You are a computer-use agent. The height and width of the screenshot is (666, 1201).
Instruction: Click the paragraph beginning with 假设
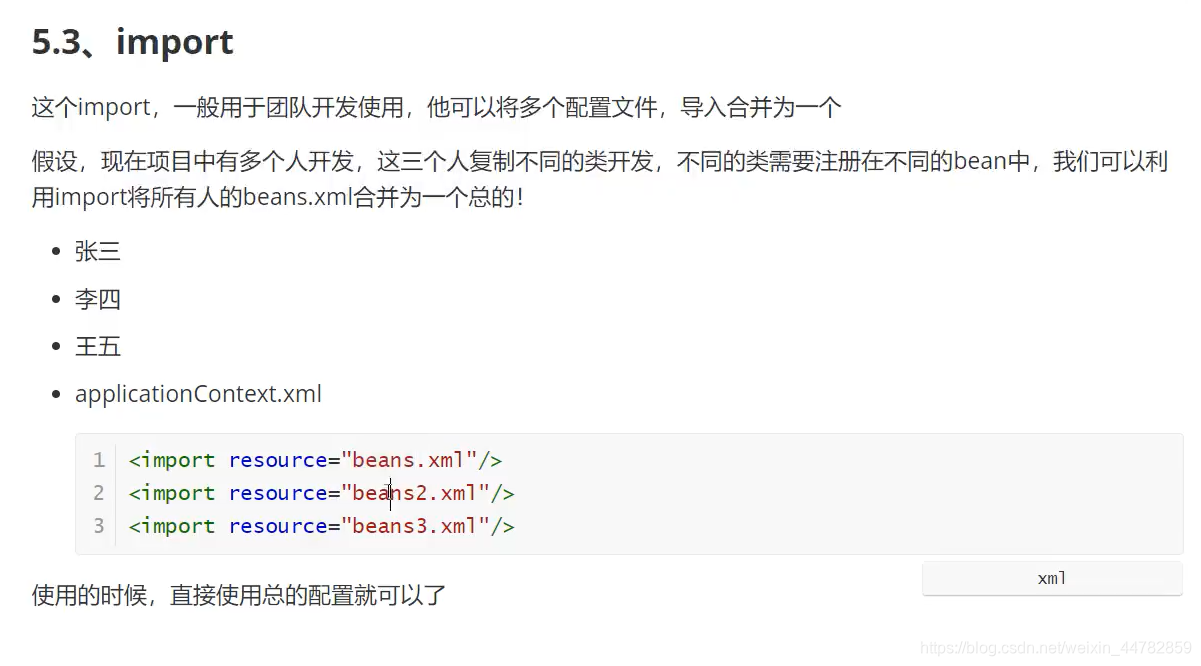click(x=600, y=179)
